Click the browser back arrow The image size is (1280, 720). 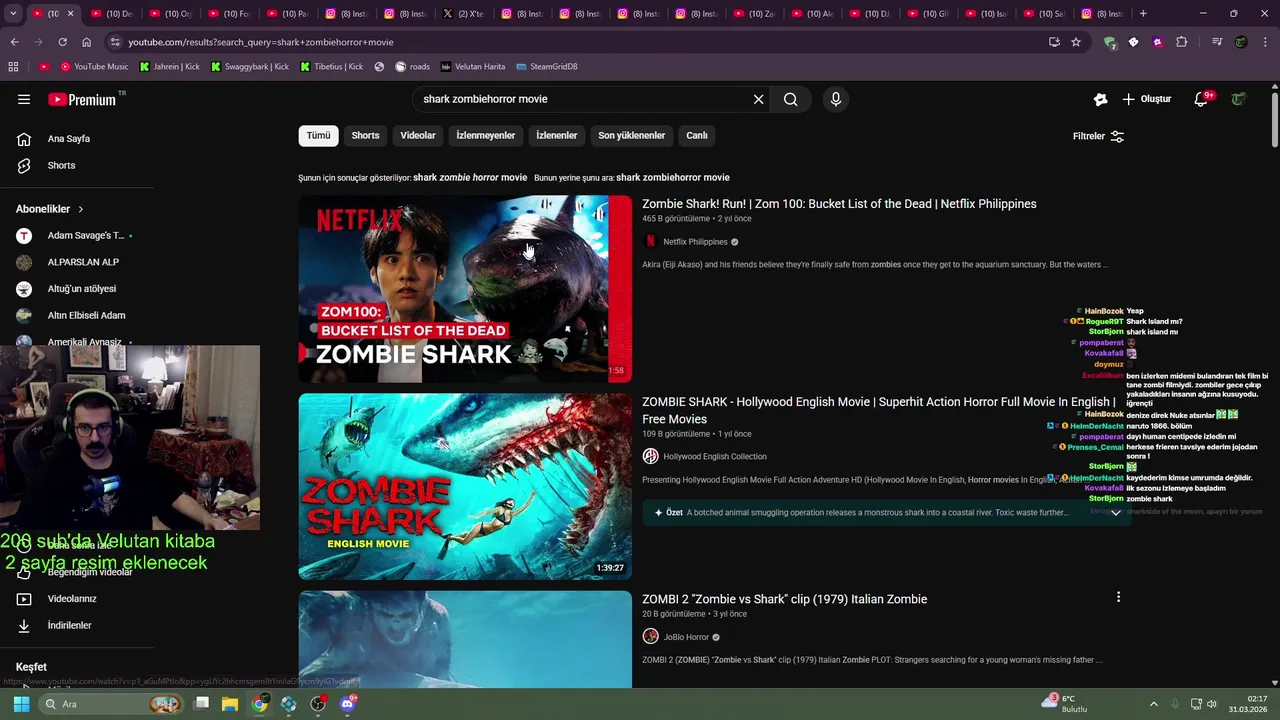(14, 42)
